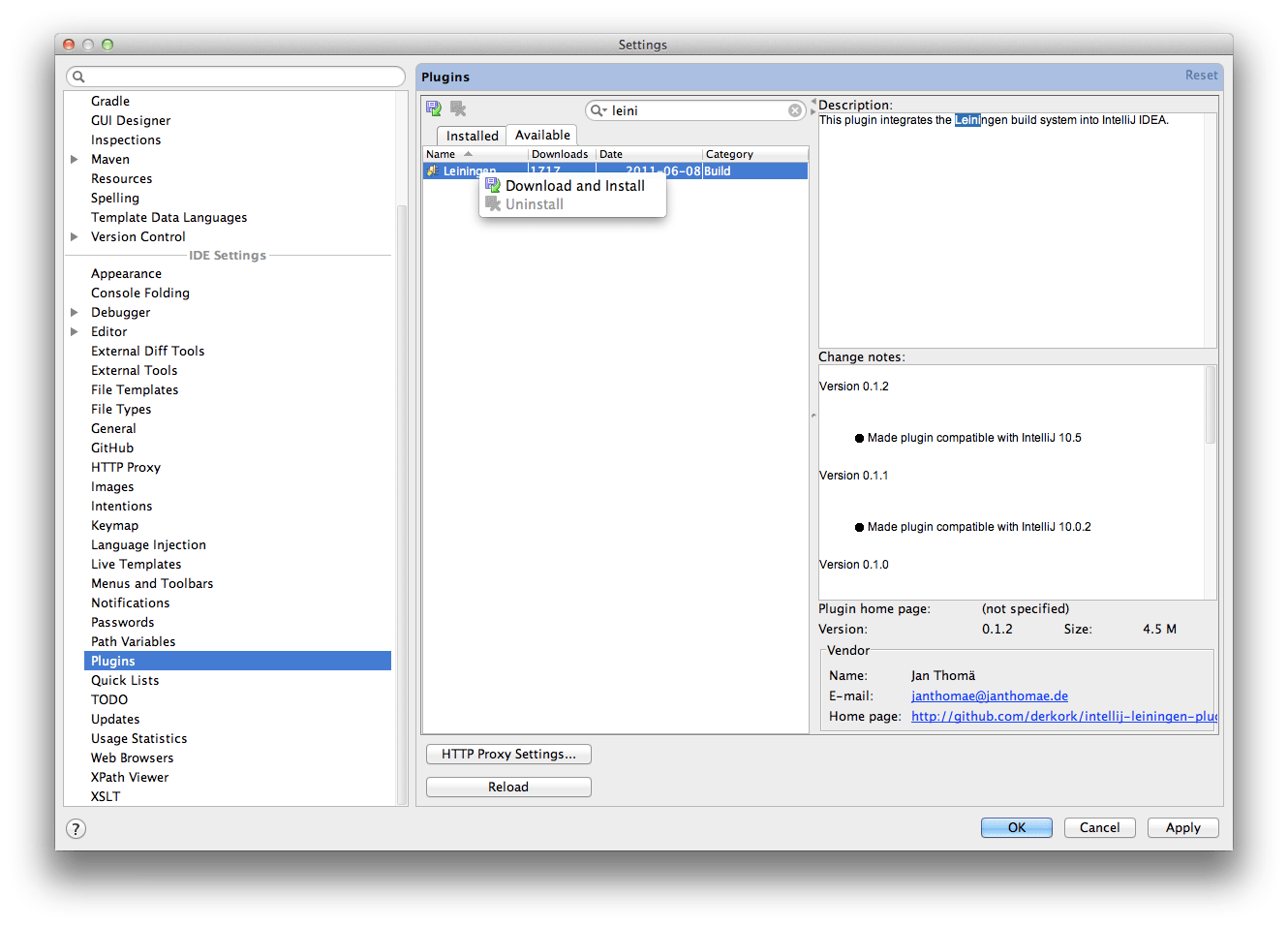Select Quick Lists item

125,680
